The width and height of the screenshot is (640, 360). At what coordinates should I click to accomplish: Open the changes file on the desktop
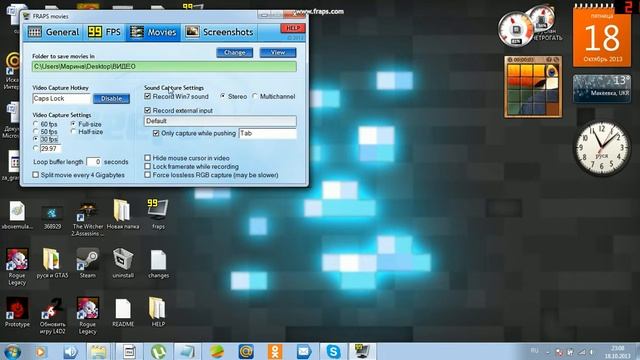coord(158,264)
